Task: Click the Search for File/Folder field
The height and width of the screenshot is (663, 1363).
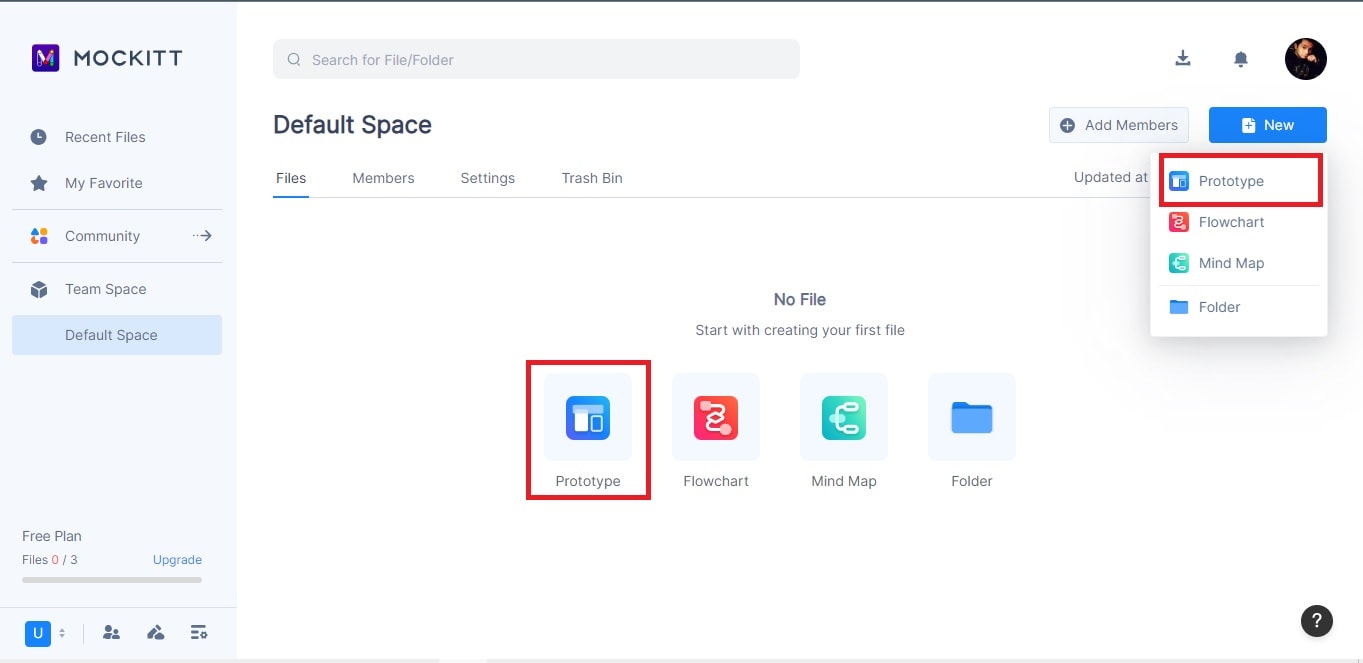Action: click(536, 60)
